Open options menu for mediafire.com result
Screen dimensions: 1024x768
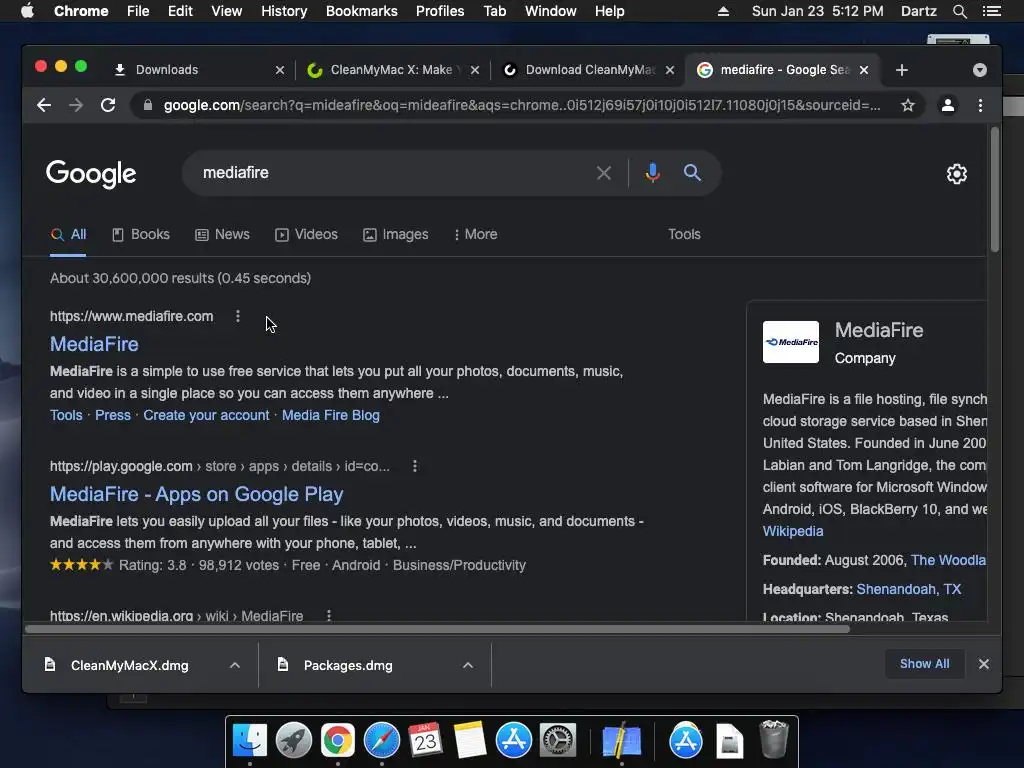(238, 316)
